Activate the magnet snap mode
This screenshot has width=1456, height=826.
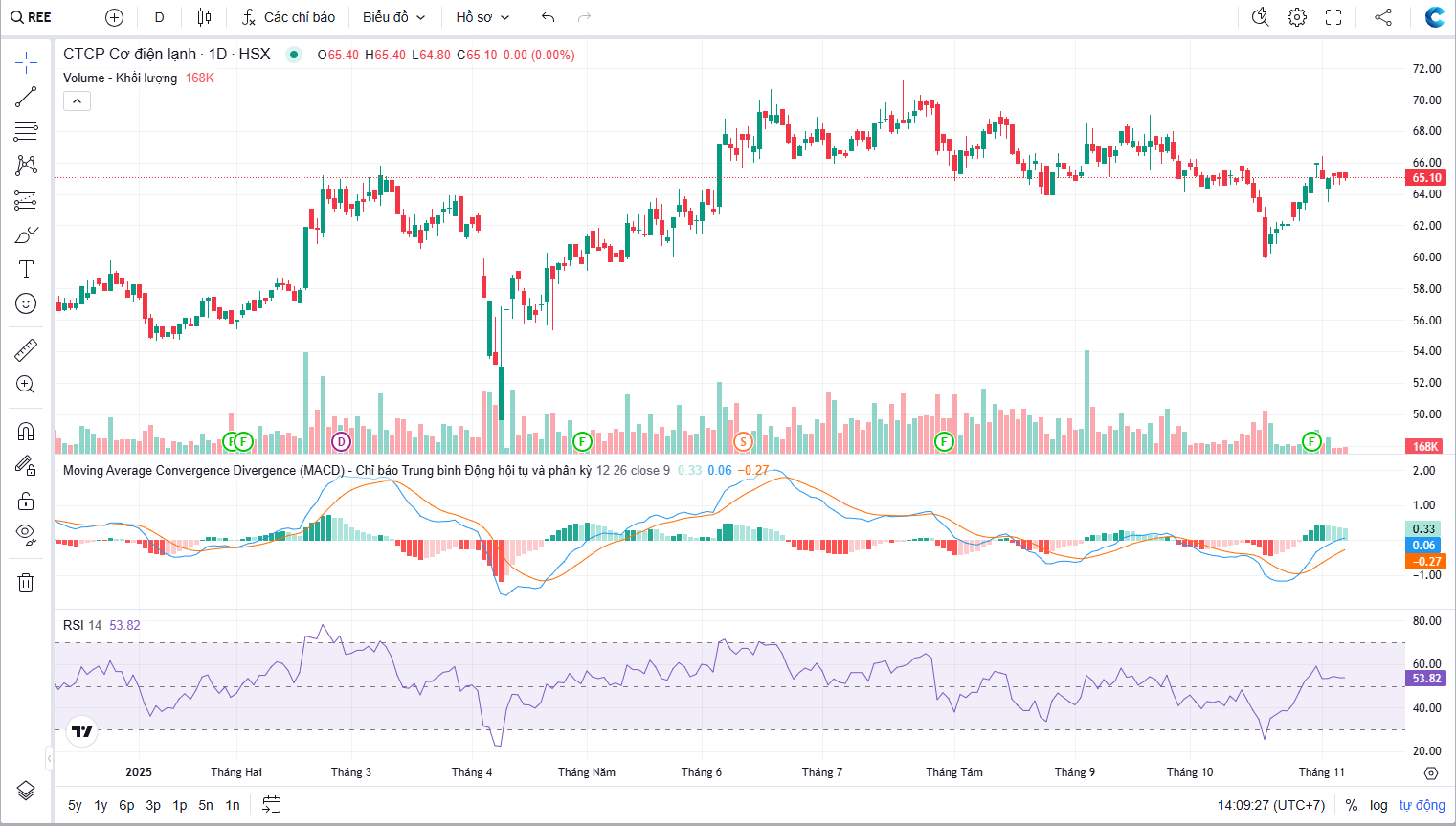click(x=26, y=431)
